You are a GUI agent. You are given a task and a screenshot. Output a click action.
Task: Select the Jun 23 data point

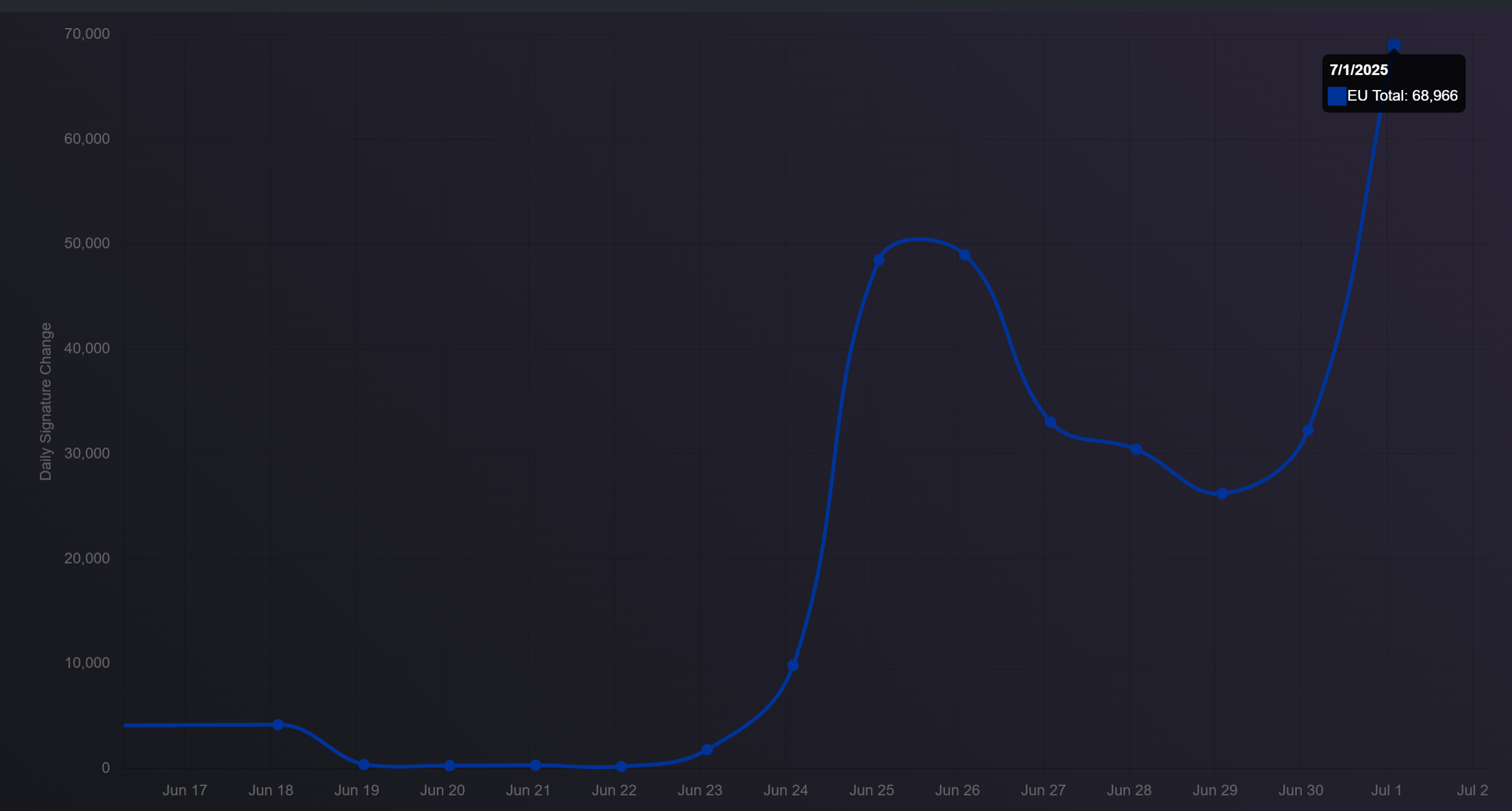[707, 749]
